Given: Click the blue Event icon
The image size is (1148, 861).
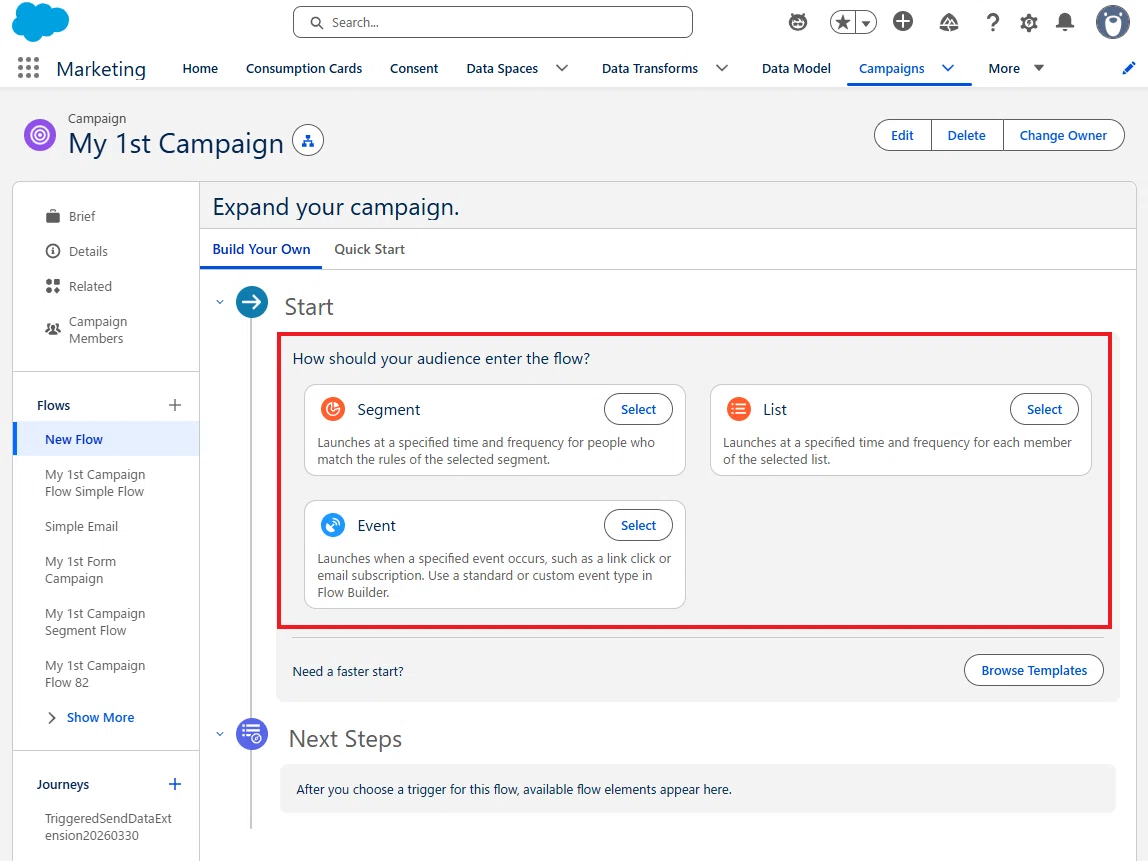Looking at the screenshot, I should coord(333,525).
